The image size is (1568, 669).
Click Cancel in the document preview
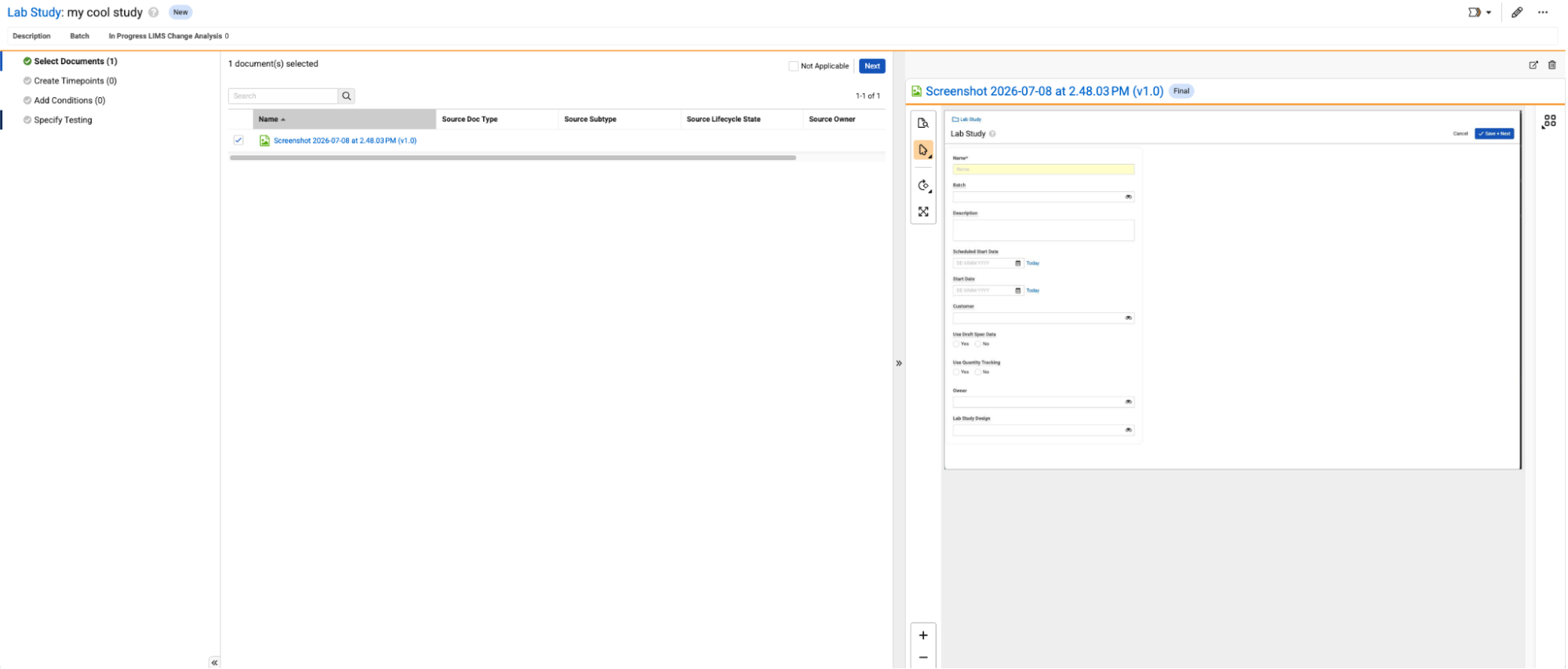pos(1460,133)
